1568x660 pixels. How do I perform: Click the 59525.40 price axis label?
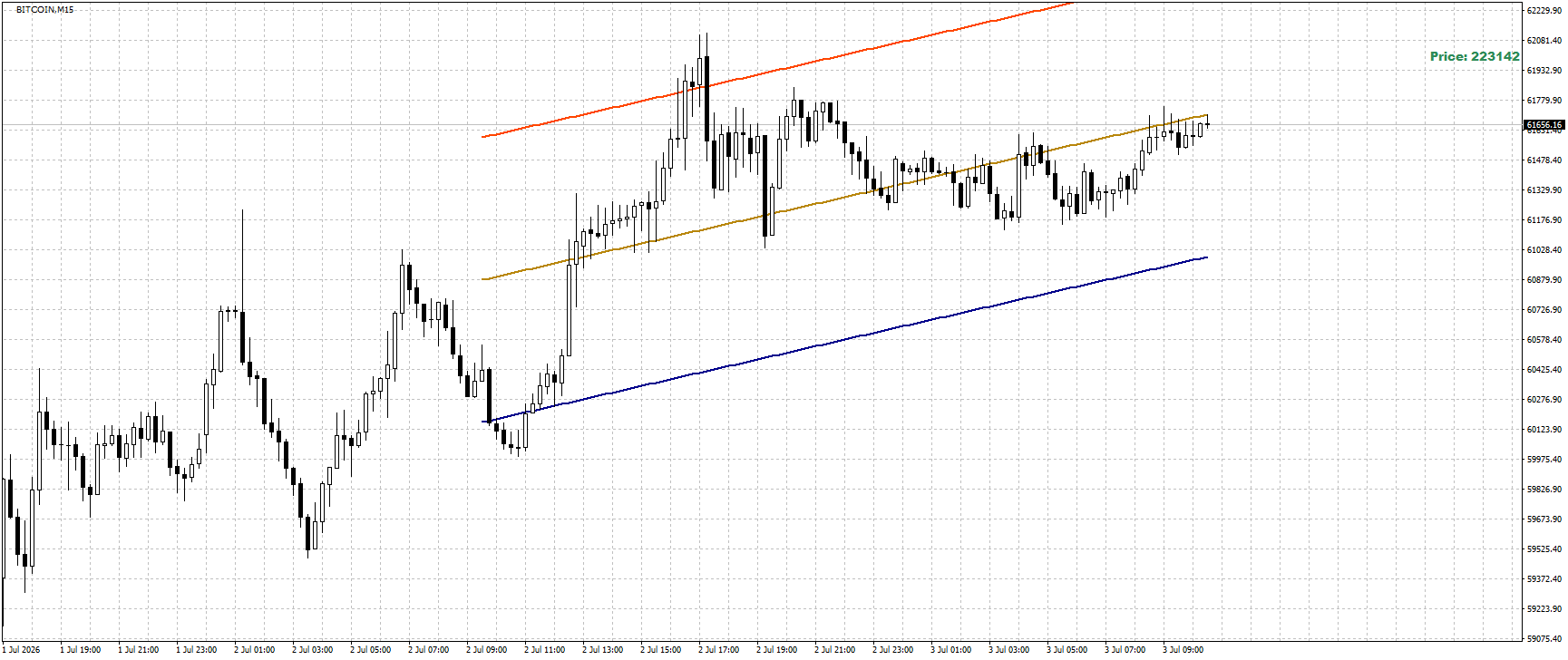(x=1544, y=549)
